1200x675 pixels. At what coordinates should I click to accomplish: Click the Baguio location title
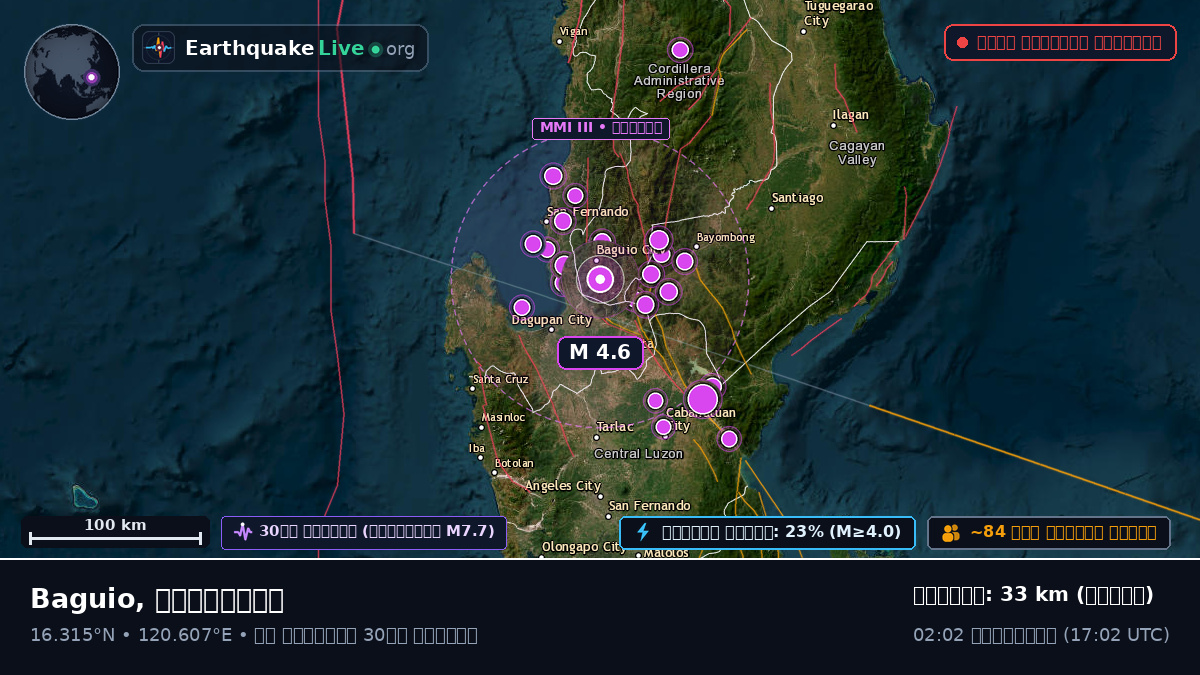[x=157, y=599]
